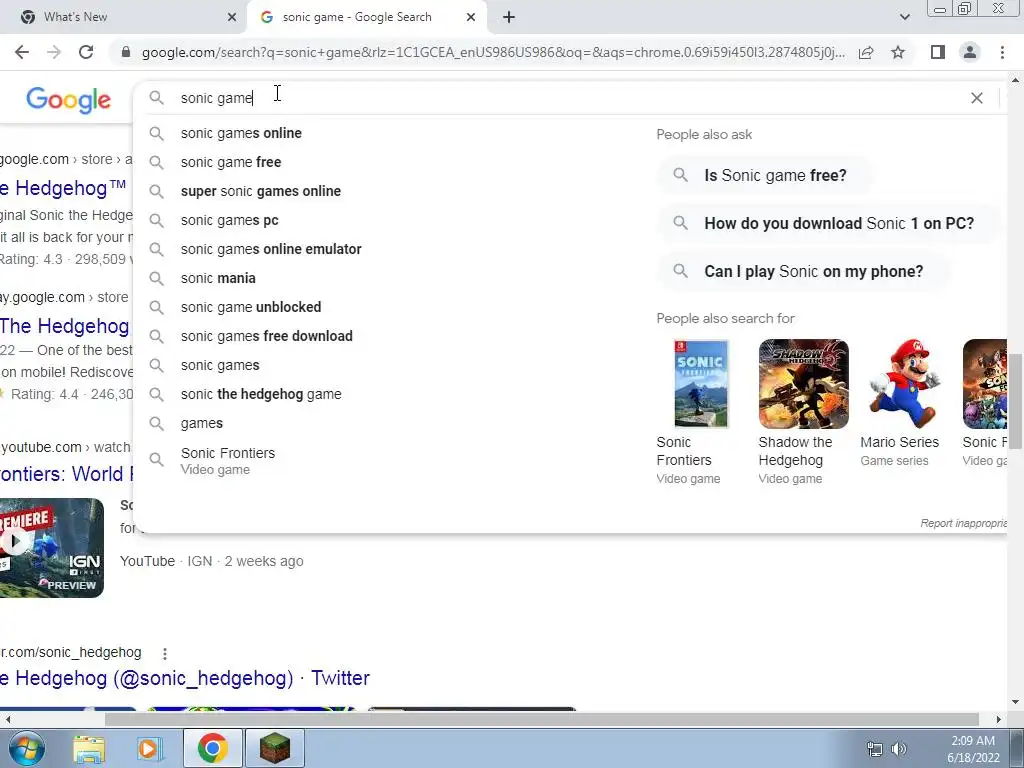
Task: Click the magnifier icon in the search box
Action: pos(156,98)
